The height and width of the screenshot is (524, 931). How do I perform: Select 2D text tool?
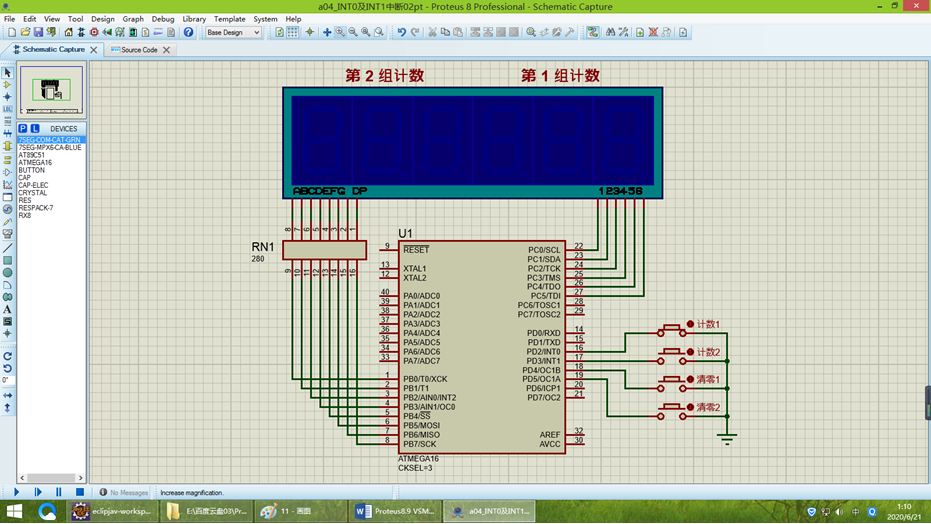click(7, 309)
